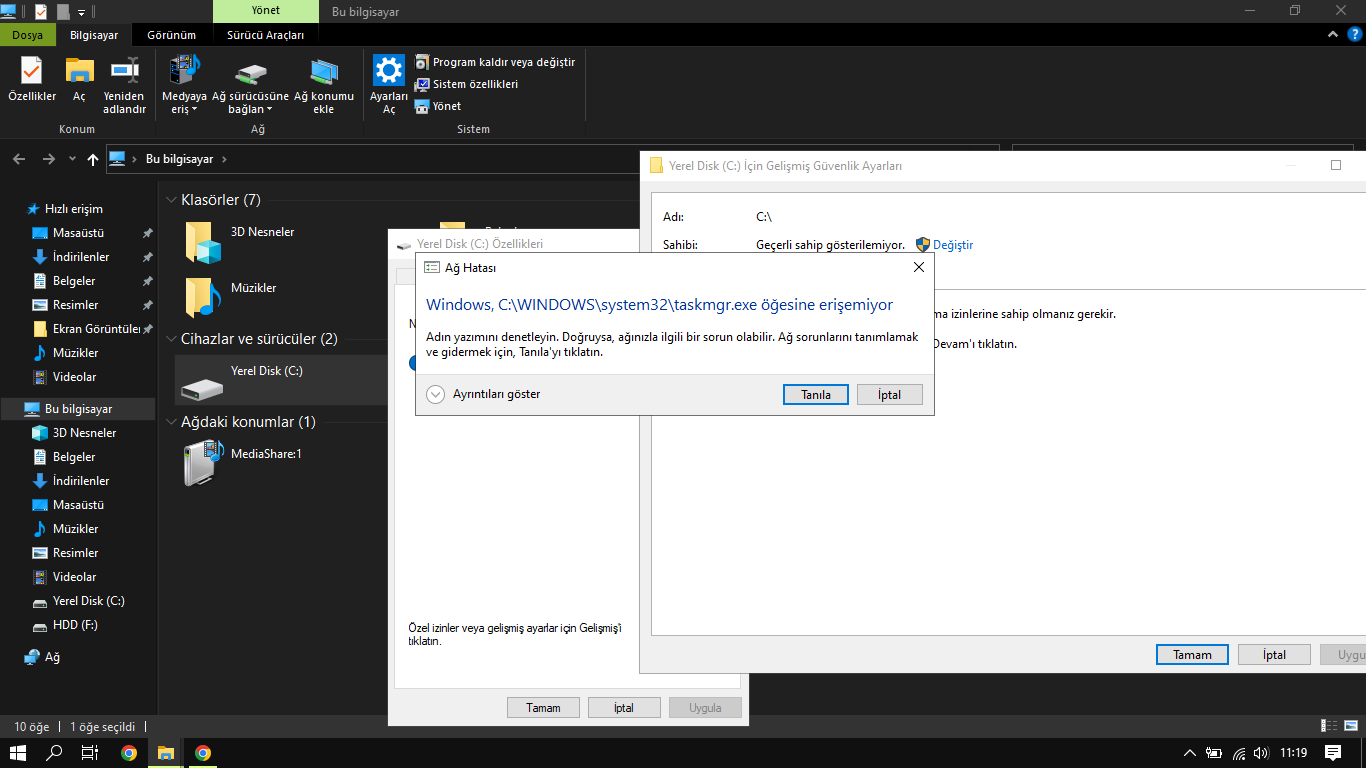This screenshot has width=1366, height=768.
Task: Collapse Cihazlar ve sürücüler group
Action: [171, 339]
